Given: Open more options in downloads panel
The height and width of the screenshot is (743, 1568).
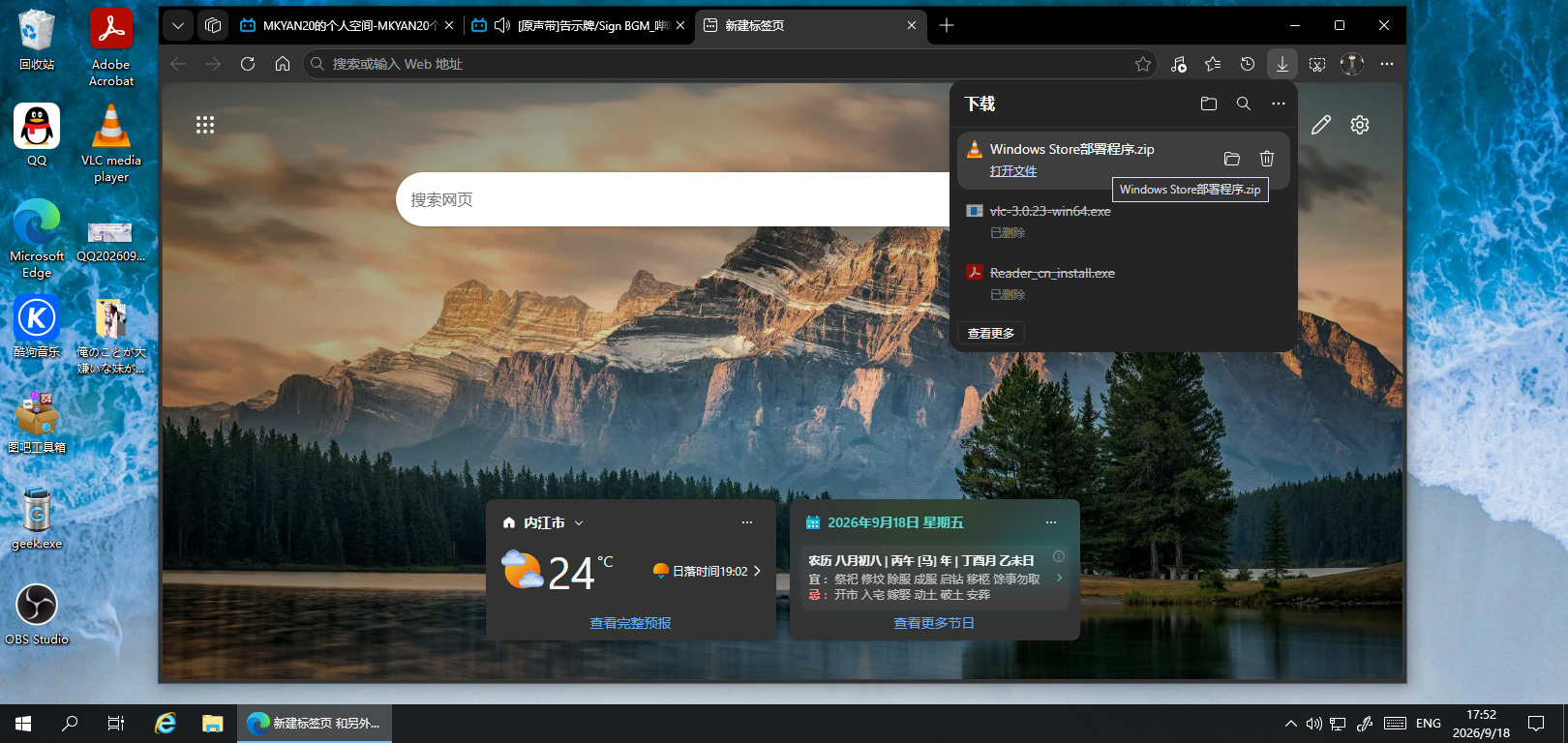Looking at the screenshot, I should tap(1279, 104).
